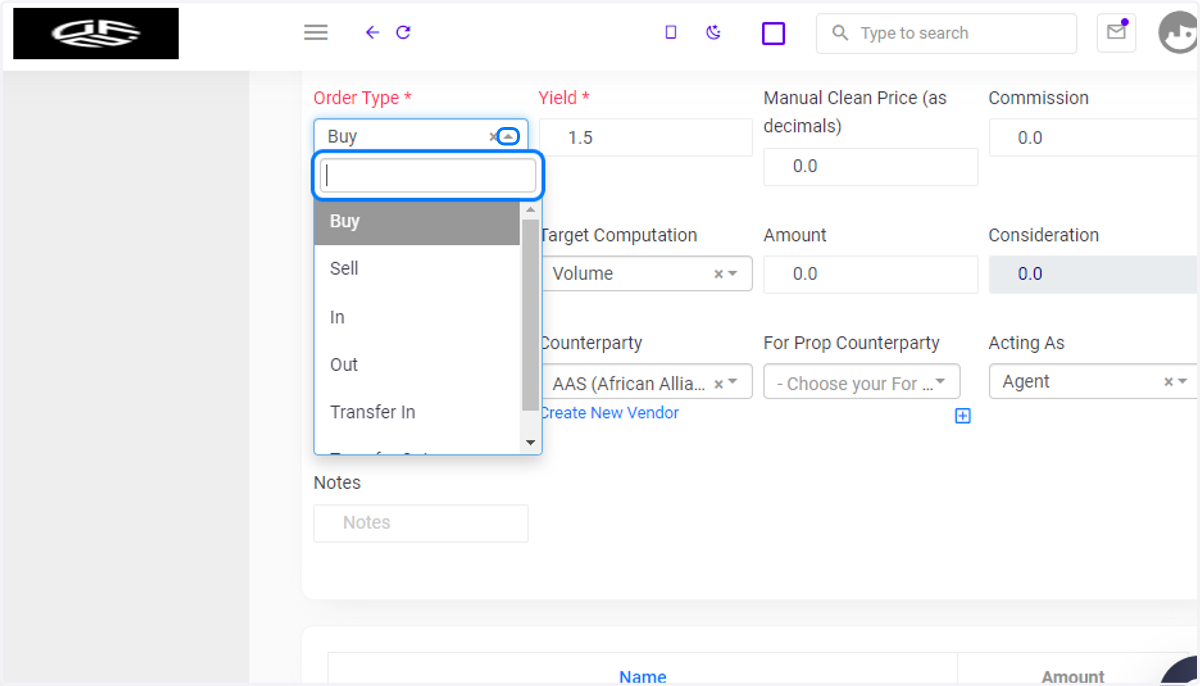Click the dropdown list scrollbar thumb

530,315
